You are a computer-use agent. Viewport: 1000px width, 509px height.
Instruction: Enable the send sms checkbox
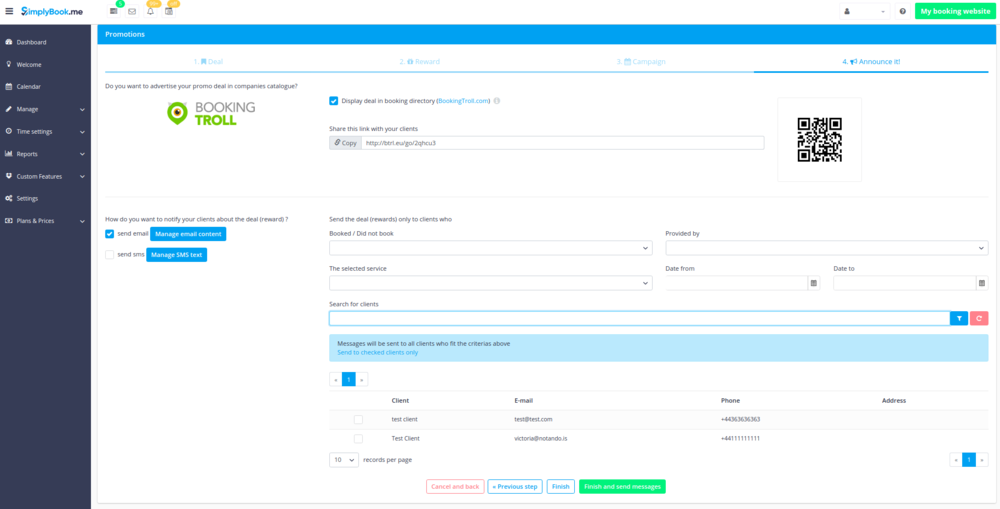pos(110,255)
